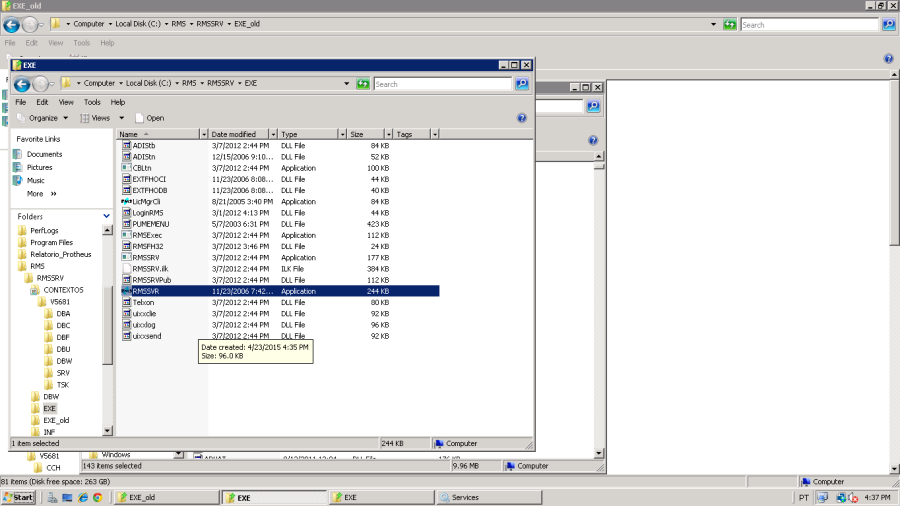Select the LicMgrCli application icon
The image size is (900, 506).
(126, 201)
